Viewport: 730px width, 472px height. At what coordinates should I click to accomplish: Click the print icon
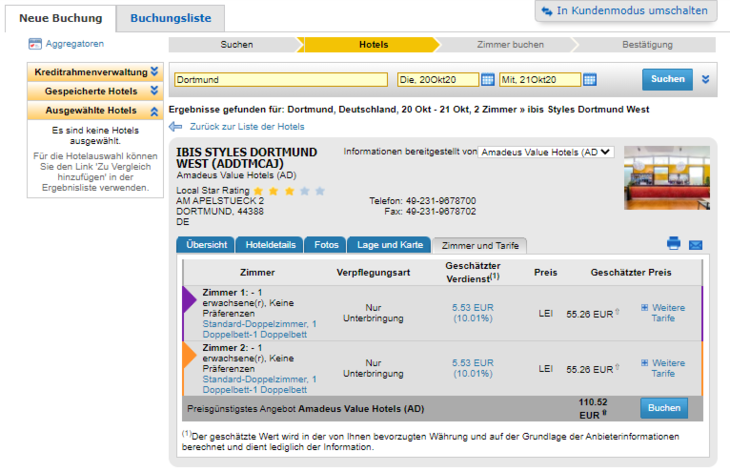[x=673, y=243]
